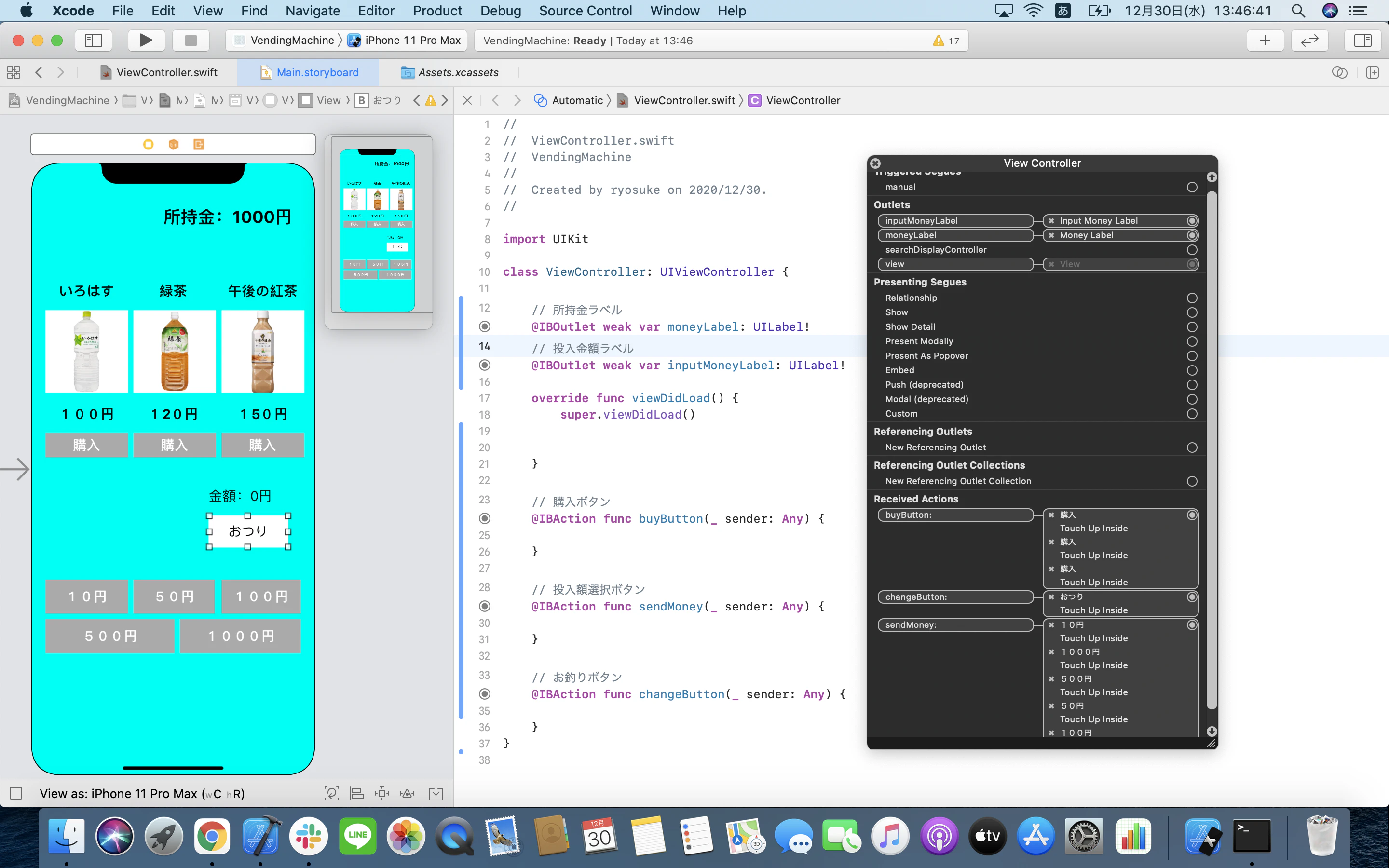Click moneyLabel outlet connection circle in gutter
The image size is (1389, 868).
(484, 326)
